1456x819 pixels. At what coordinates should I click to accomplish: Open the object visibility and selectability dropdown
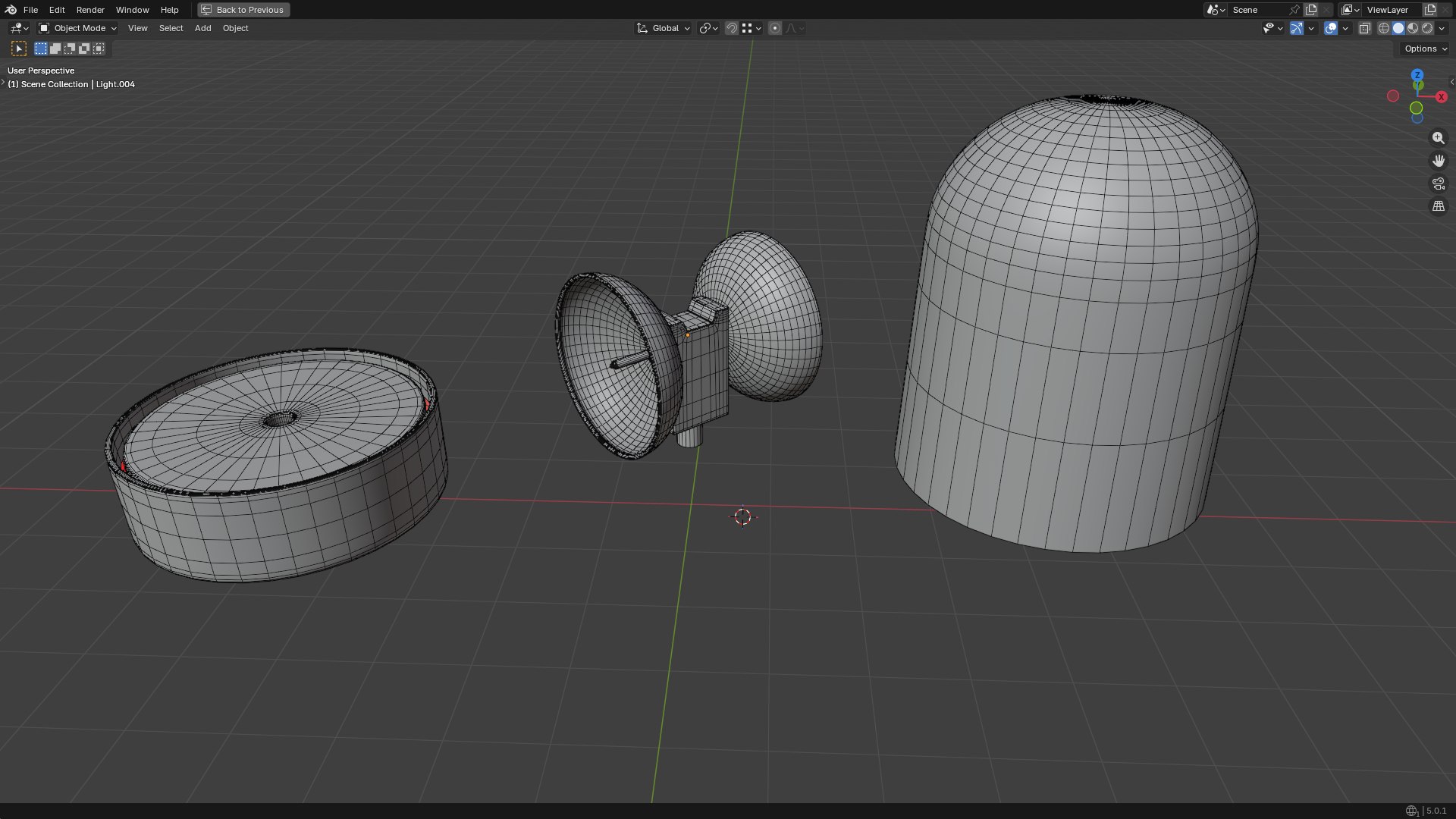[x=1272, y=28]
